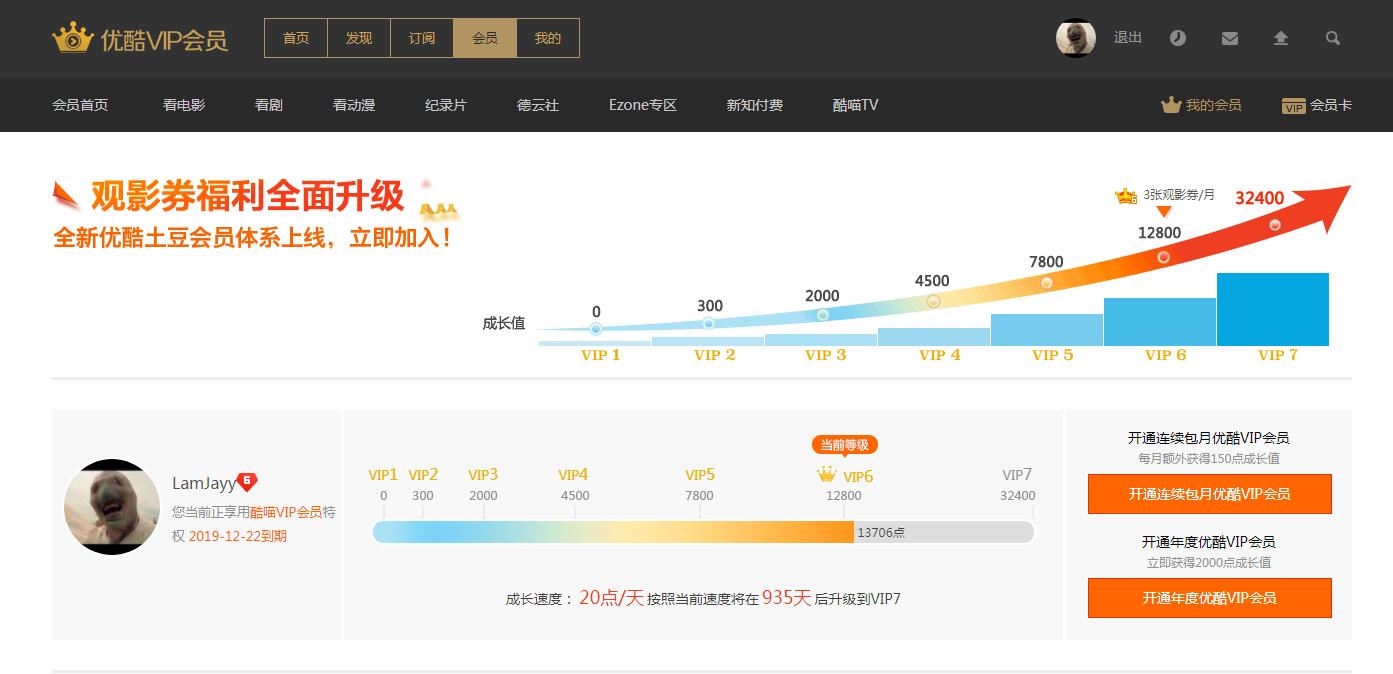The height and width of the screenshot is (674, 1393).
Task: Open 我的会员 link
Action: tap(1202, 105)
